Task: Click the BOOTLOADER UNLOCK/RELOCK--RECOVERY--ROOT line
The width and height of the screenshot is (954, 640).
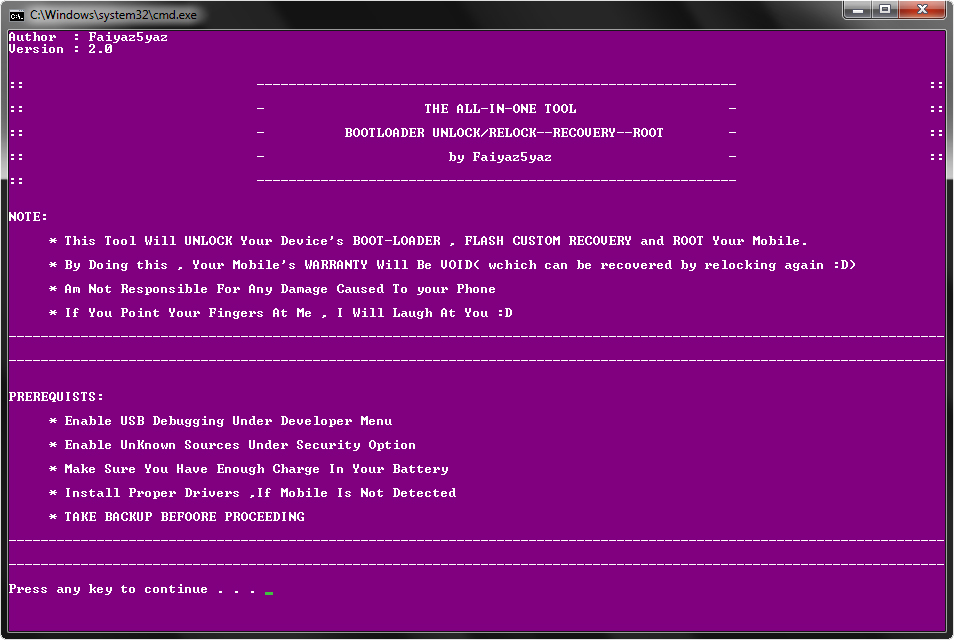Action: pyautogui.click(x=504, y=133)
